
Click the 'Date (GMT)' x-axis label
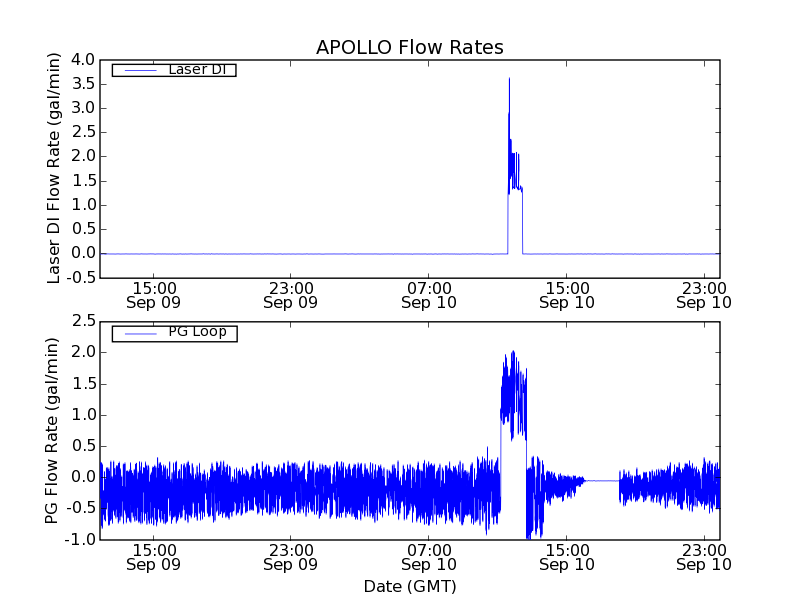tap(410, 586)
